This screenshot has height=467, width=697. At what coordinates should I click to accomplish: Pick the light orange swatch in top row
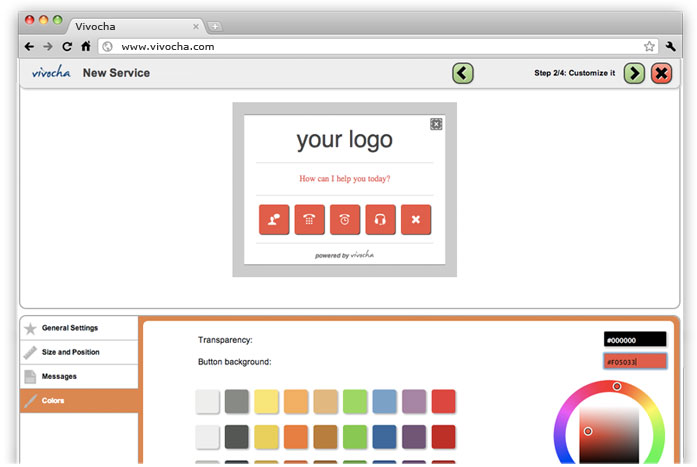[296, 401]
